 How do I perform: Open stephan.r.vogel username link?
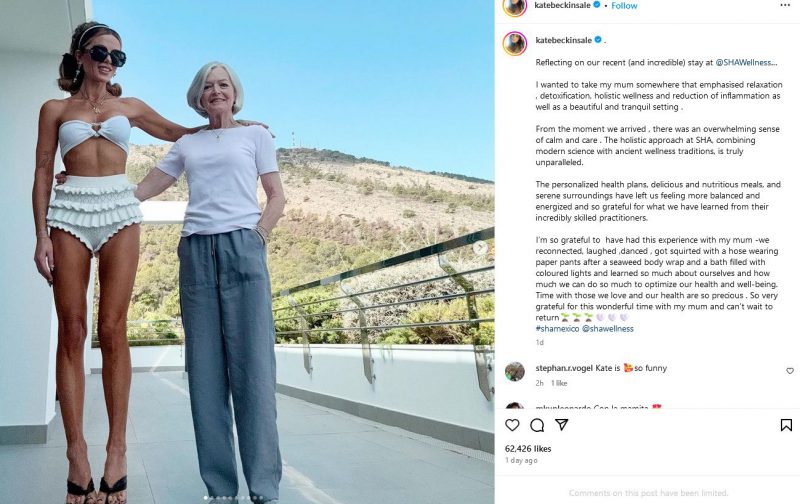pyautogui.click(x=564, y=368)
